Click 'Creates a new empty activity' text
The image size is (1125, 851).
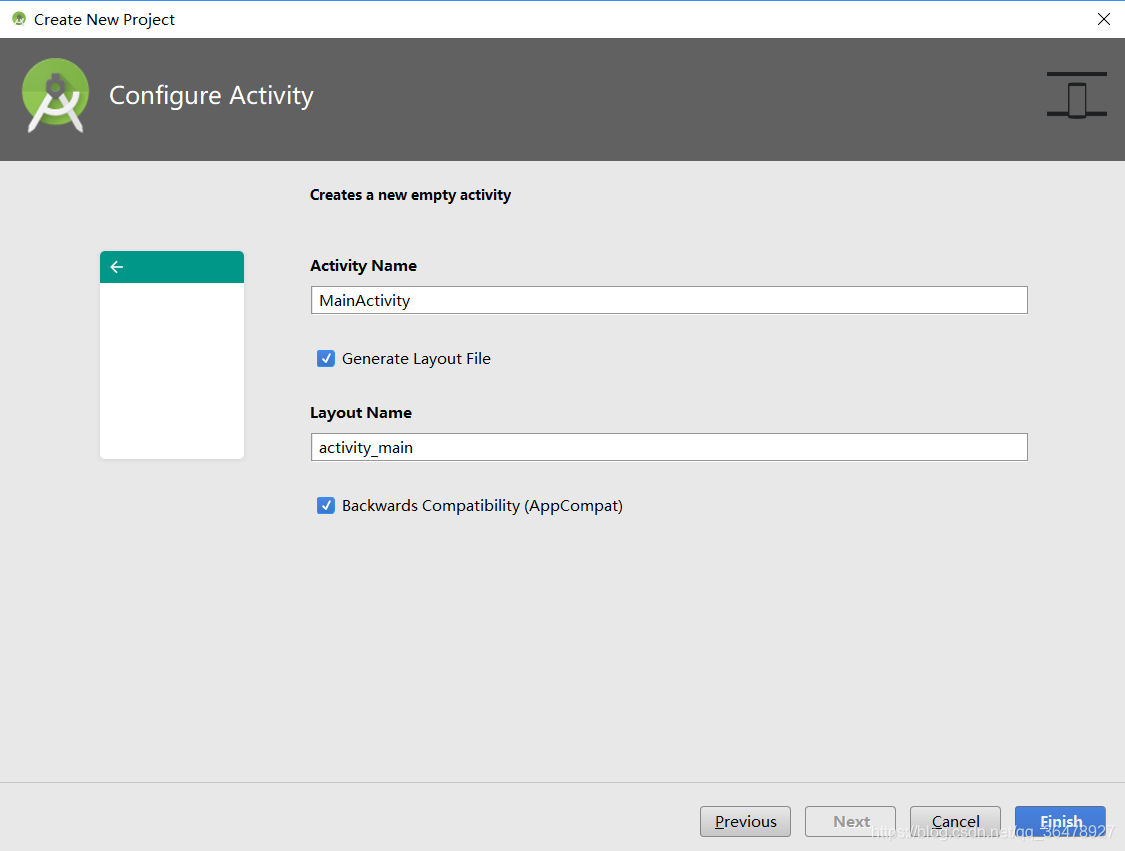pyautogui.click(x=410, y=195)
